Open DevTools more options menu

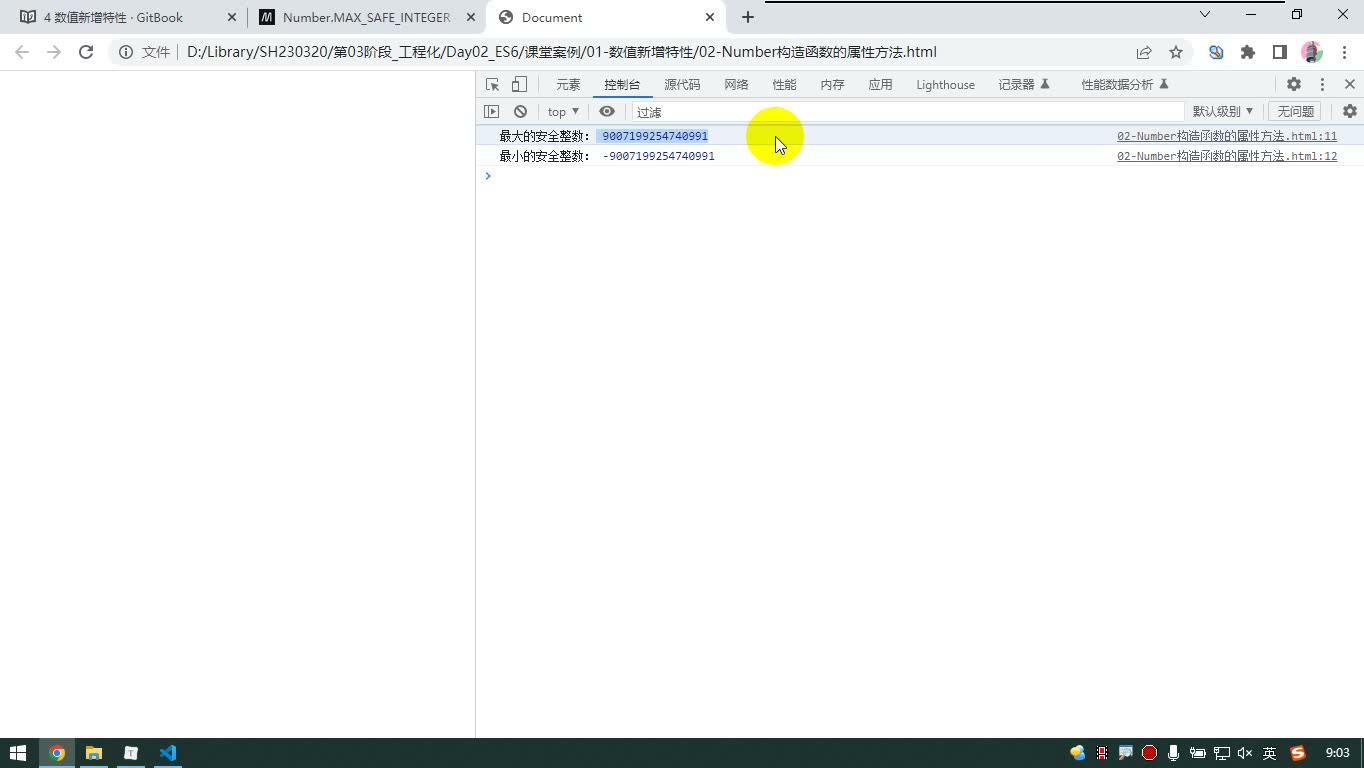(1322, 85)
